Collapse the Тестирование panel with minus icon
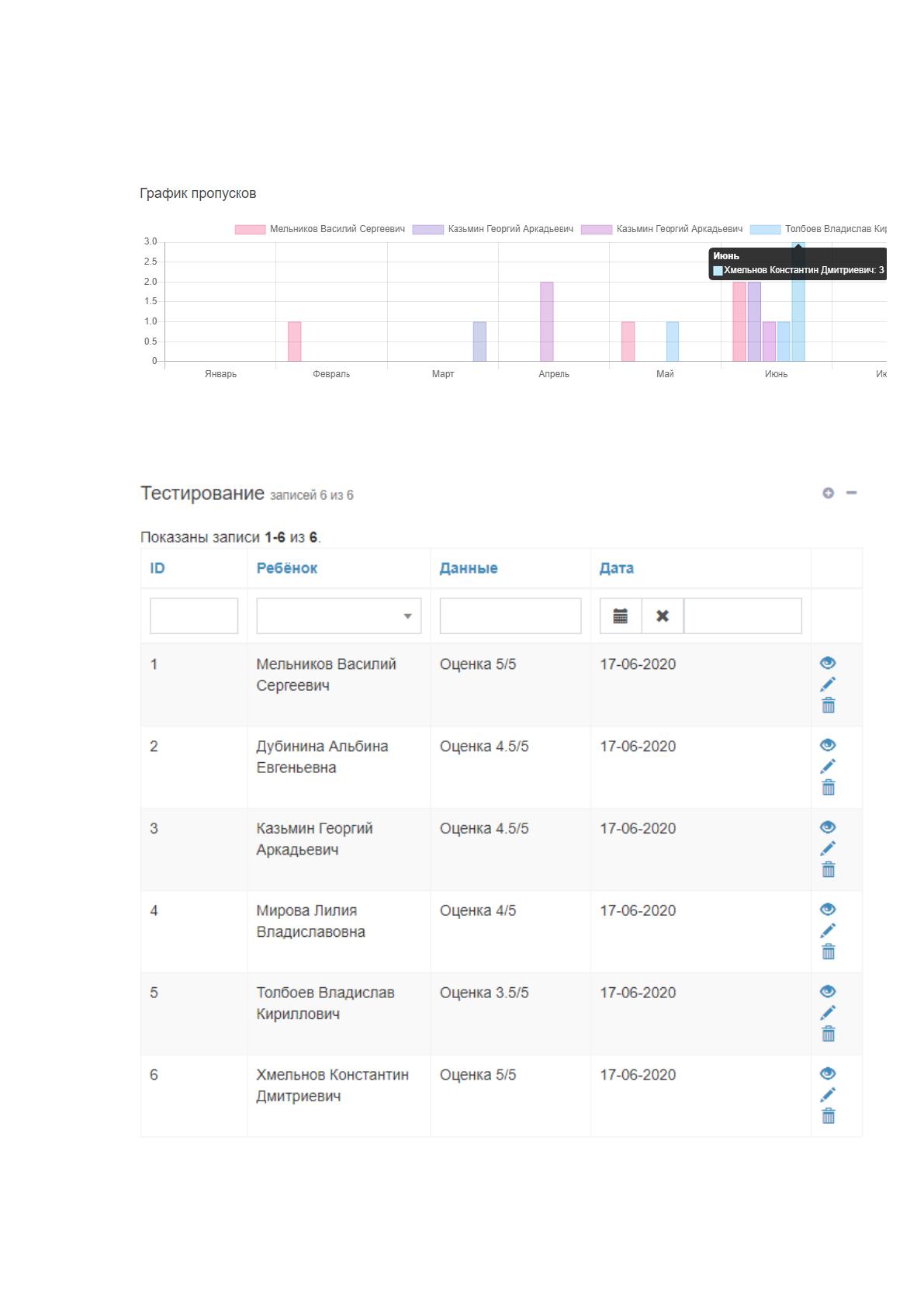The height and width of the screenshot is (1307, 924). pyautogui.click(x=851, y=493)
